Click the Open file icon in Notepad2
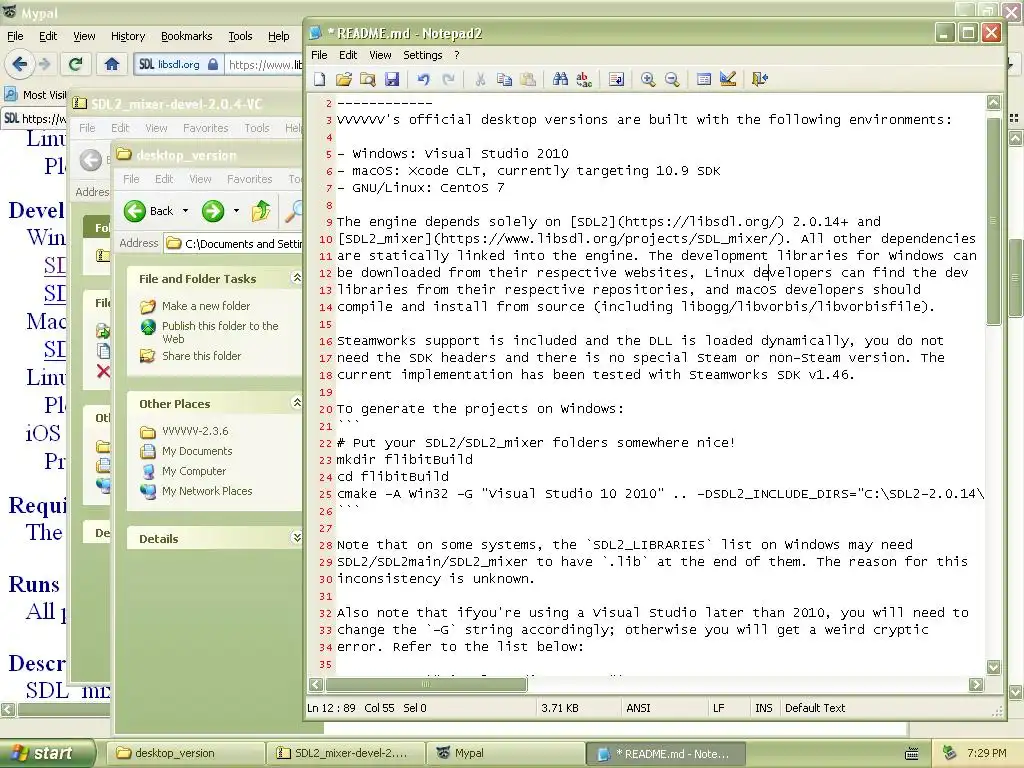 point(344,79)
